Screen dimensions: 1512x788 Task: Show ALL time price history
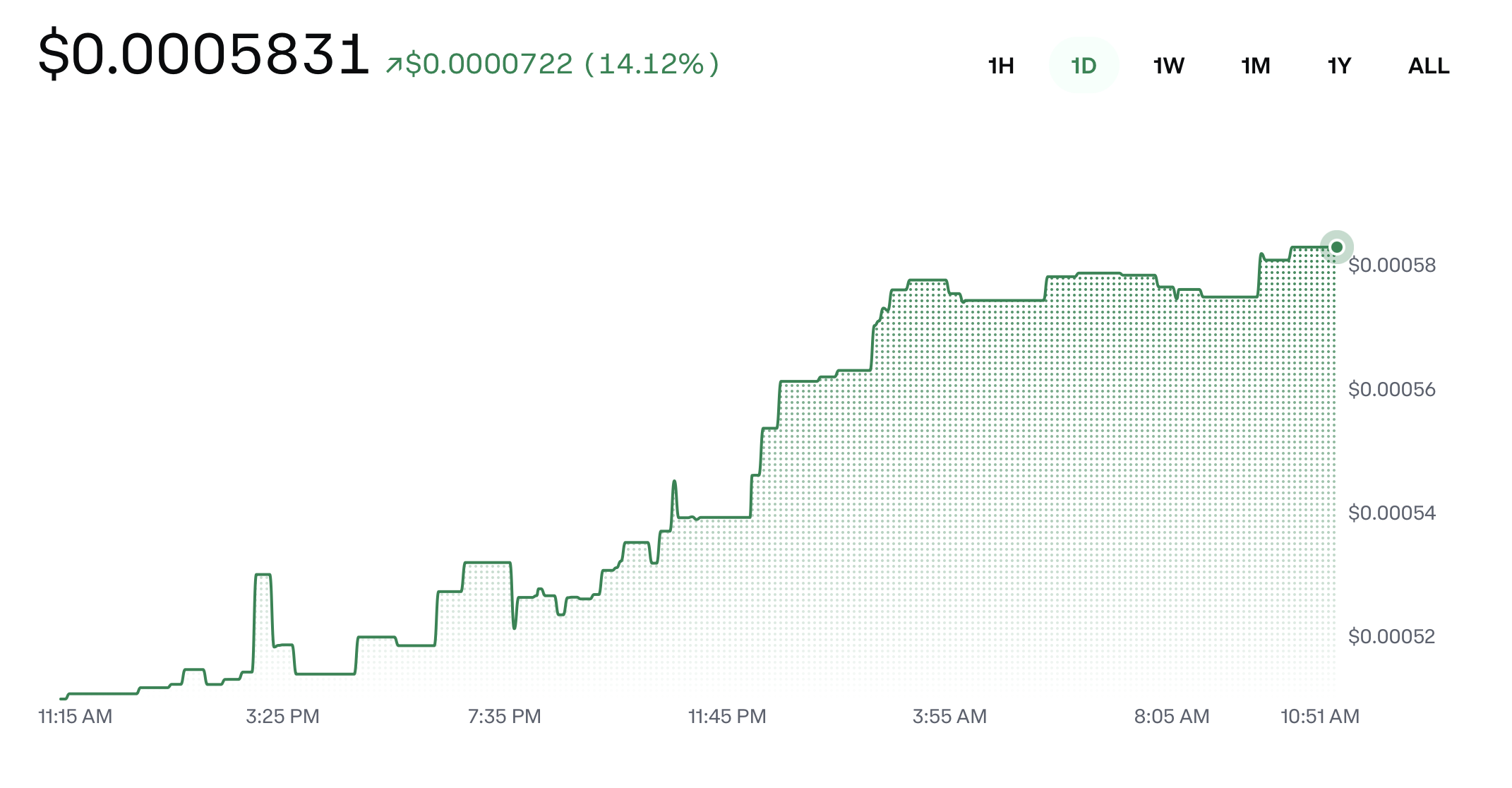tap(1429, 66)
